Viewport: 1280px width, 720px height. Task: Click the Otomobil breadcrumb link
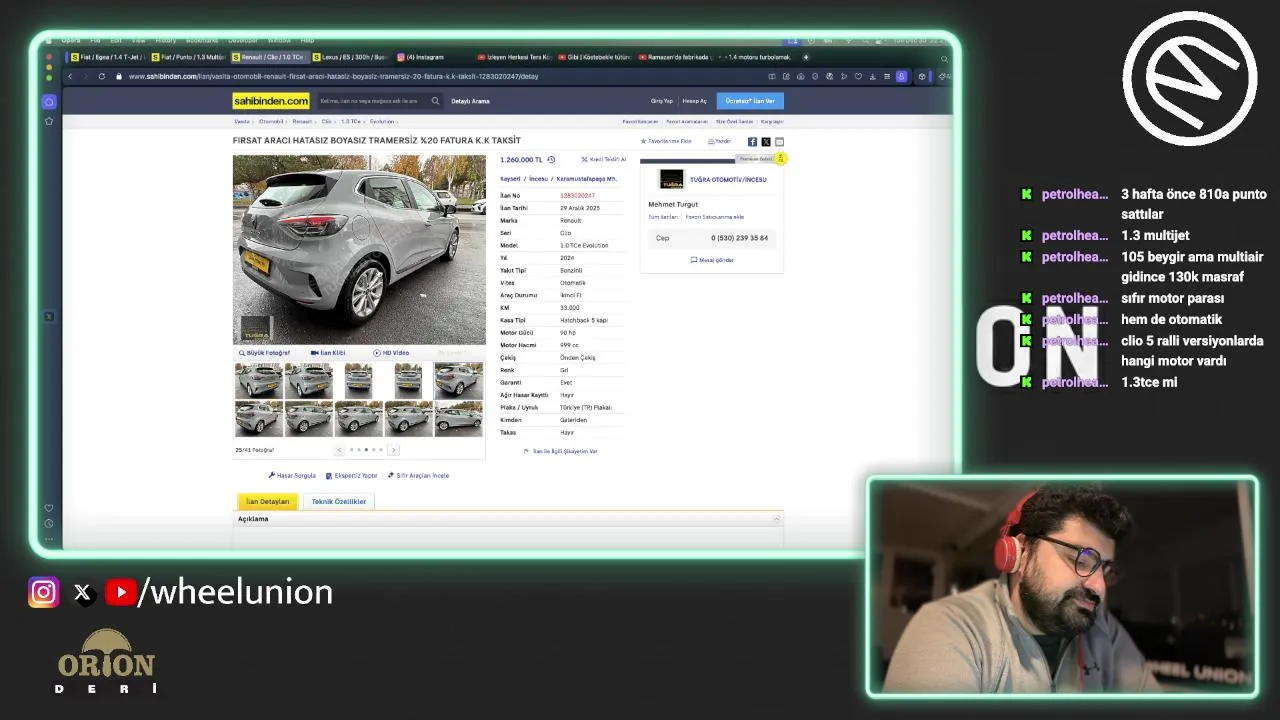(x=271, y=121)
